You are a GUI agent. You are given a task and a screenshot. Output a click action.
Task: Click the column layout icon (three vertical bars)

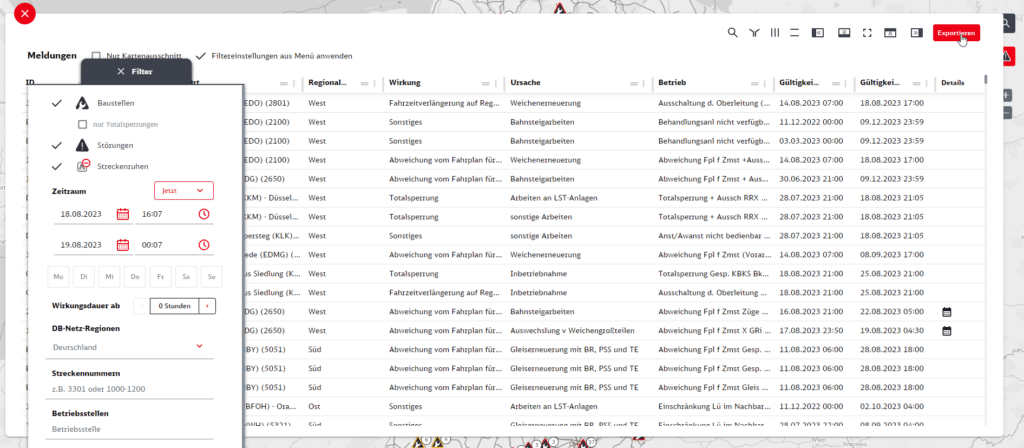pos(774,33)
